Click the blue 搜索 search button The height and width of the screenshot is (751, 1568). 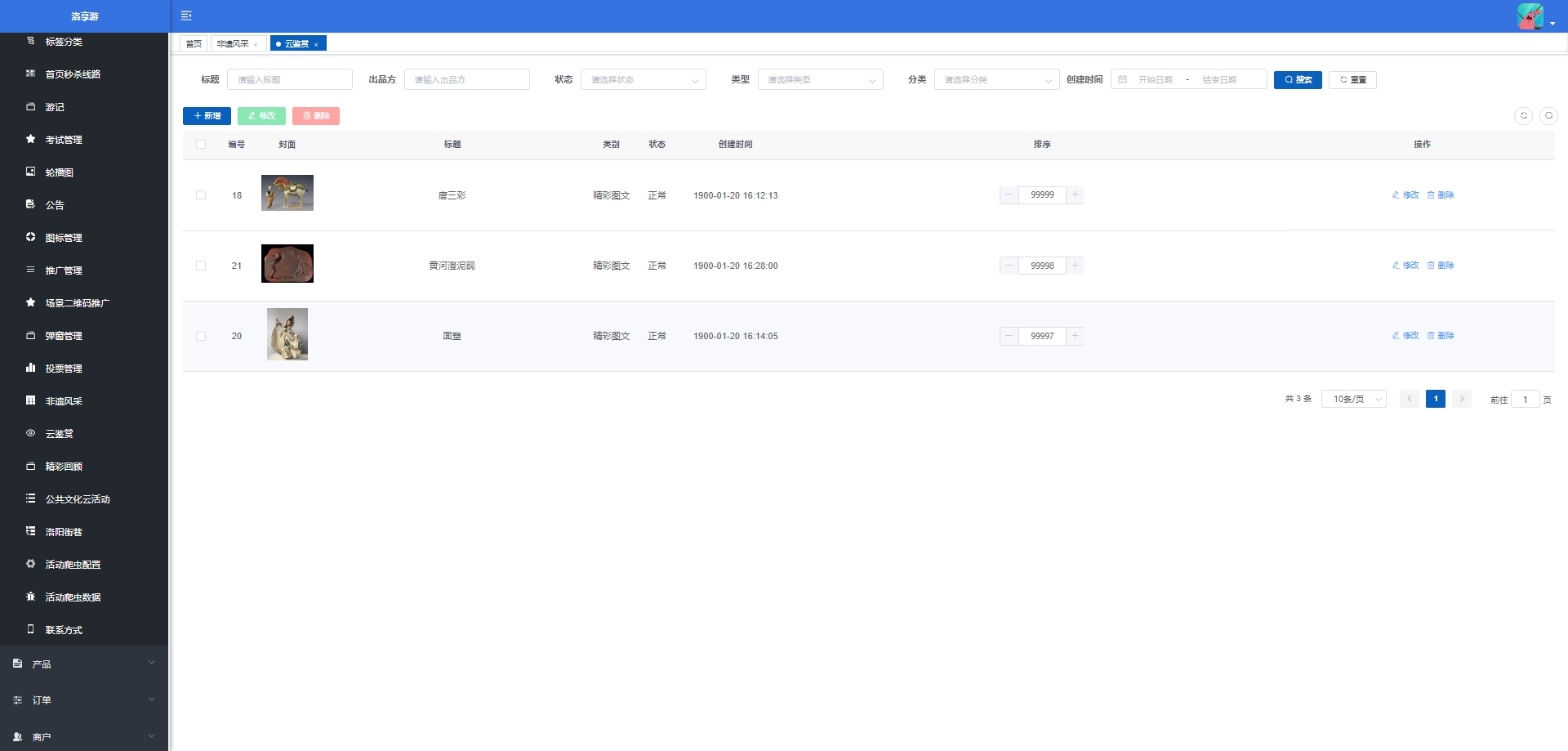pyautogui.click(x=1297, y=80)
